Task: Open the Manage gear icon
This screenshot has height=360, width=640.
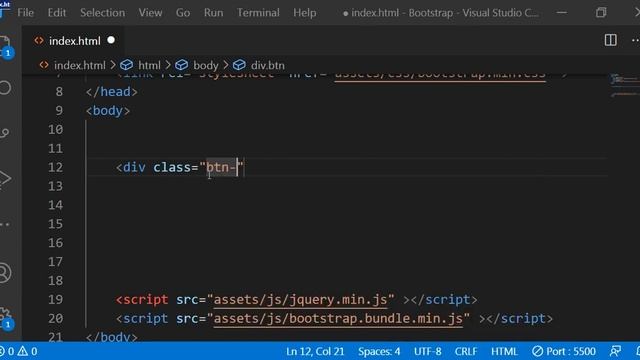Action: 5,318
